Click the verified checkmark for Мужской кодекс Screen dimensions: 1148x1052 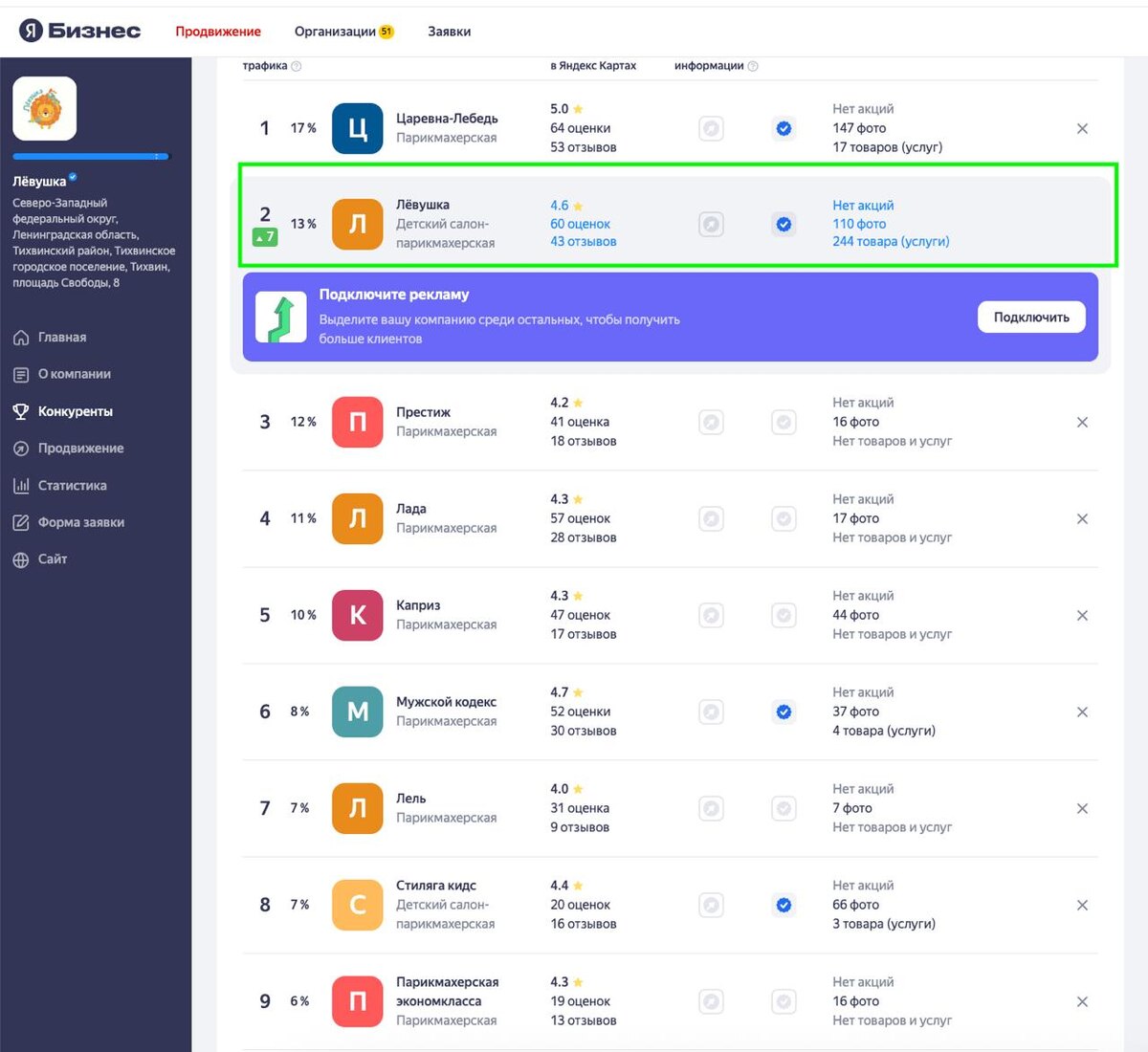click(x=784, y=712)
